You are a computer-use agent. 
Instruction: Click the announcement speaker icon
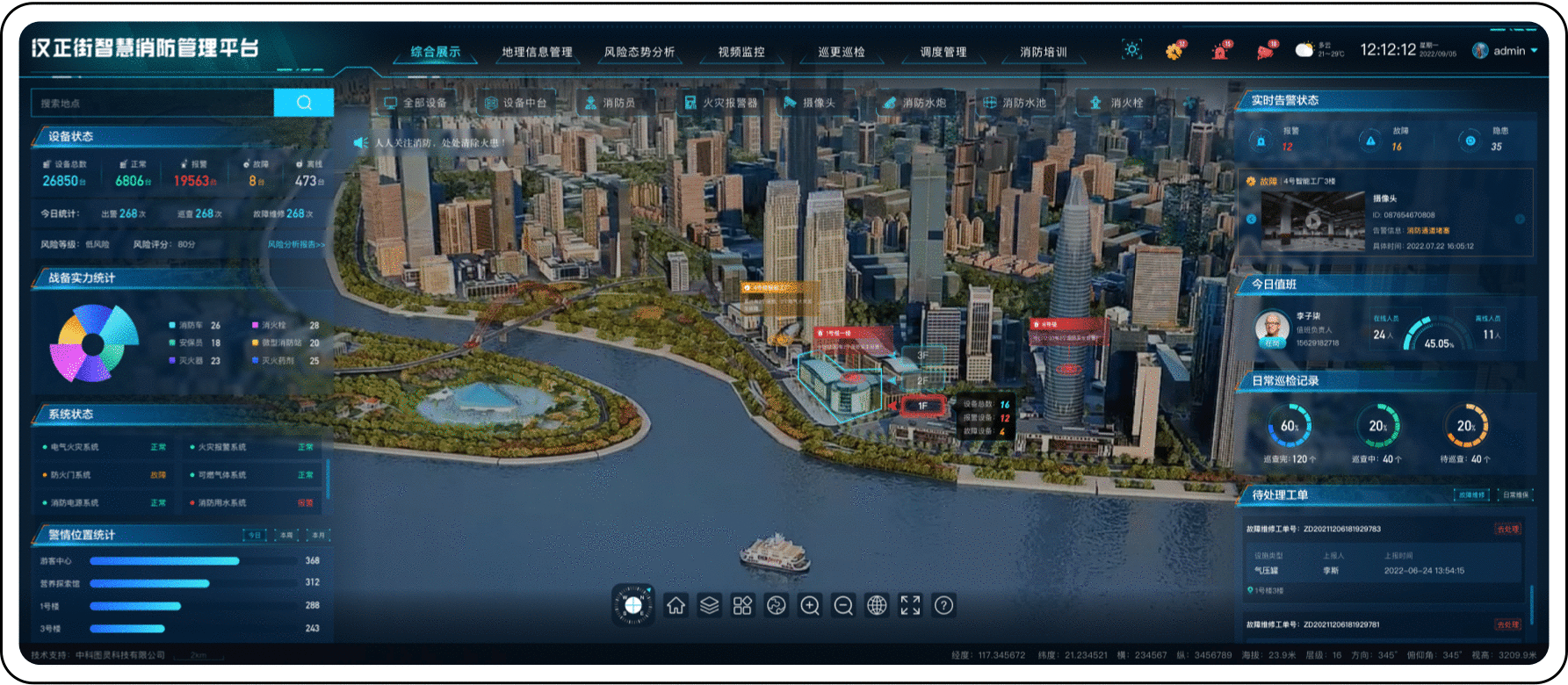coord(360,142)
